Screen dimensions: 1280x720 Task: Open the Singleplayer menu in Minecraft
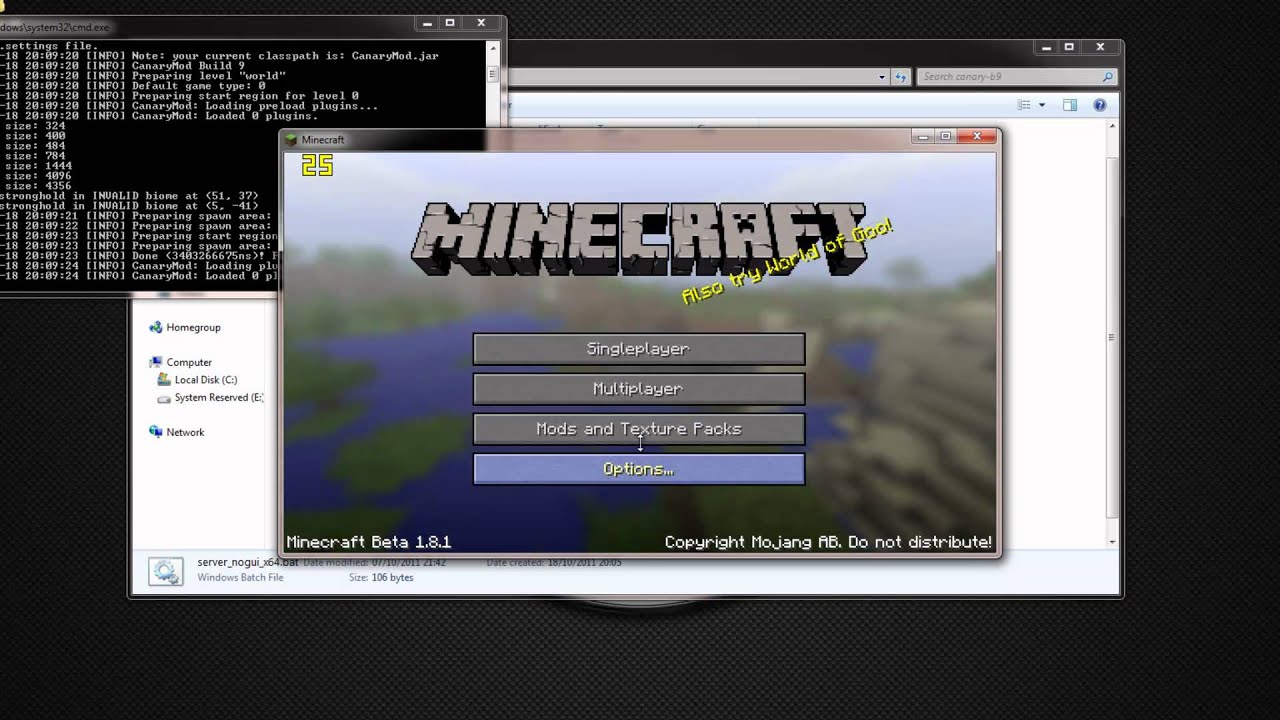point(638,349)
